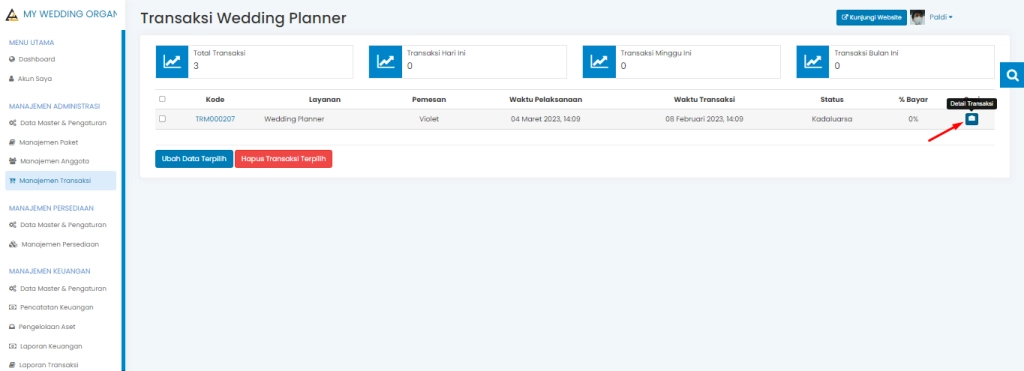1024x371 pixels.
Task: Click Paldi's profile avatar picture
Action: 918,18
